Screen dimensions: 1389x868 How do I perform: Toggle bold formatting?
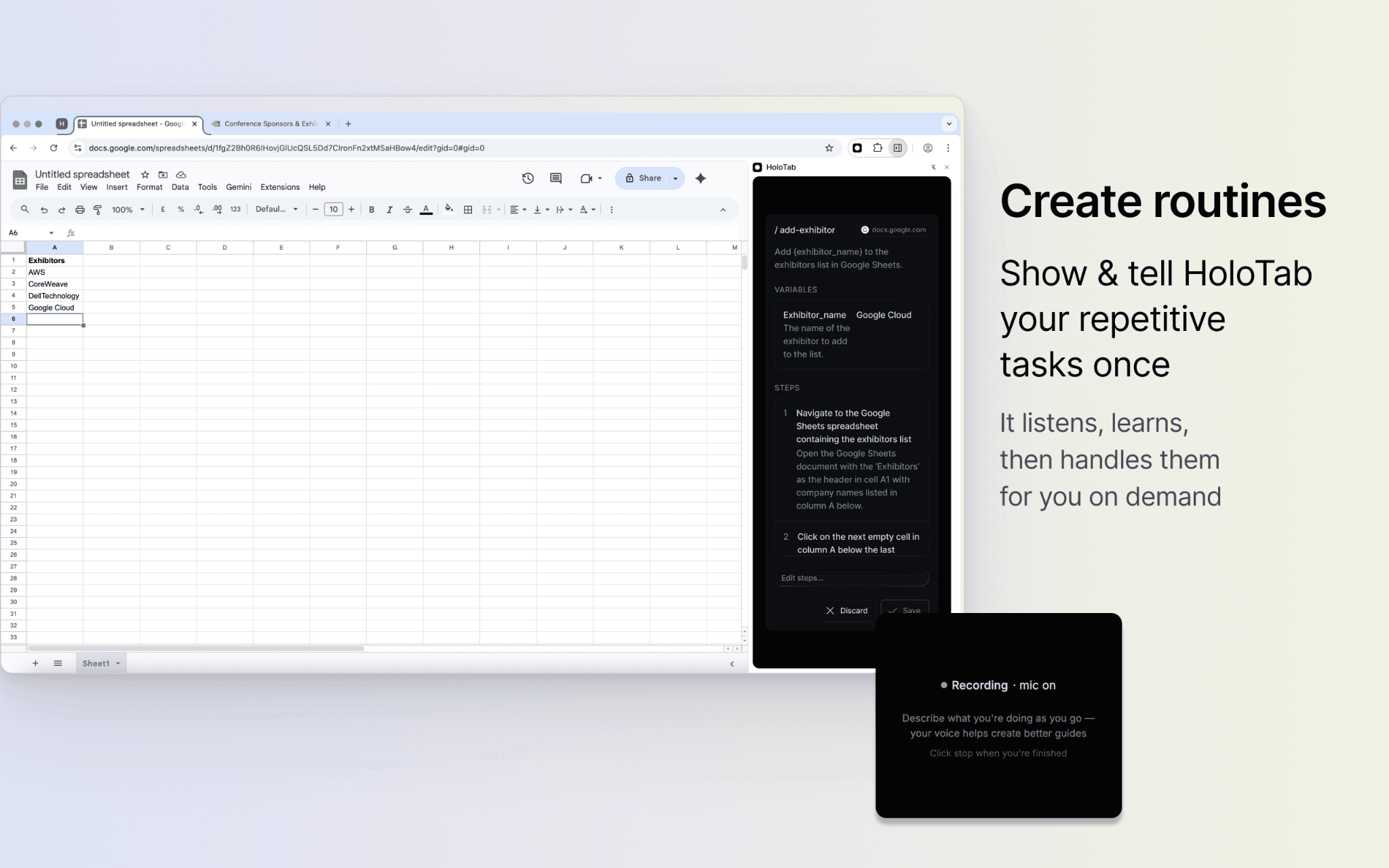tap(372, 210)
